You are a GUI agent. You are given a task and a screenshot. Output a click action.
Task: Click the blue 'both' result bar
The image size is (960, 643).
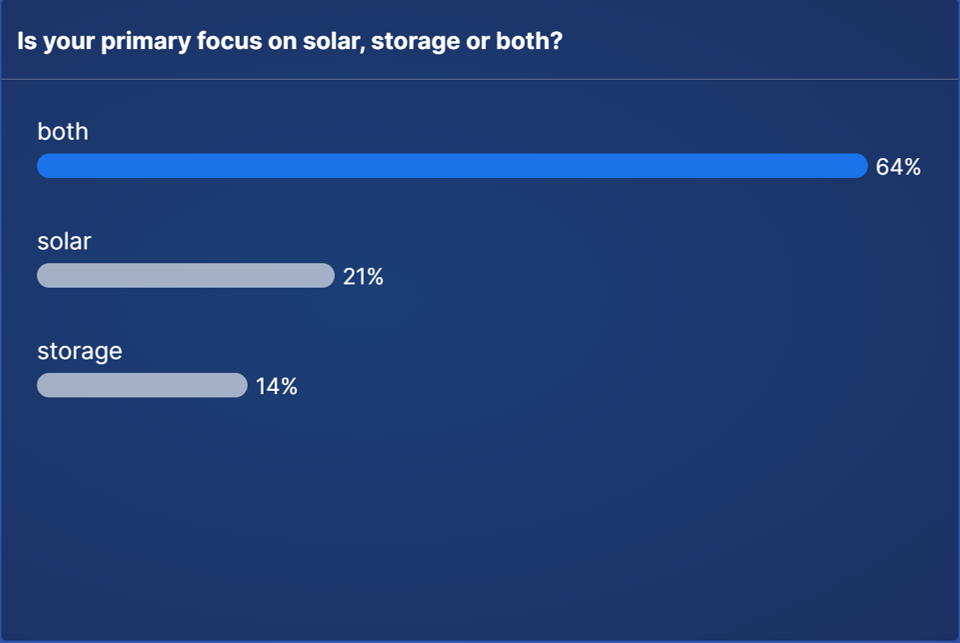452,166
